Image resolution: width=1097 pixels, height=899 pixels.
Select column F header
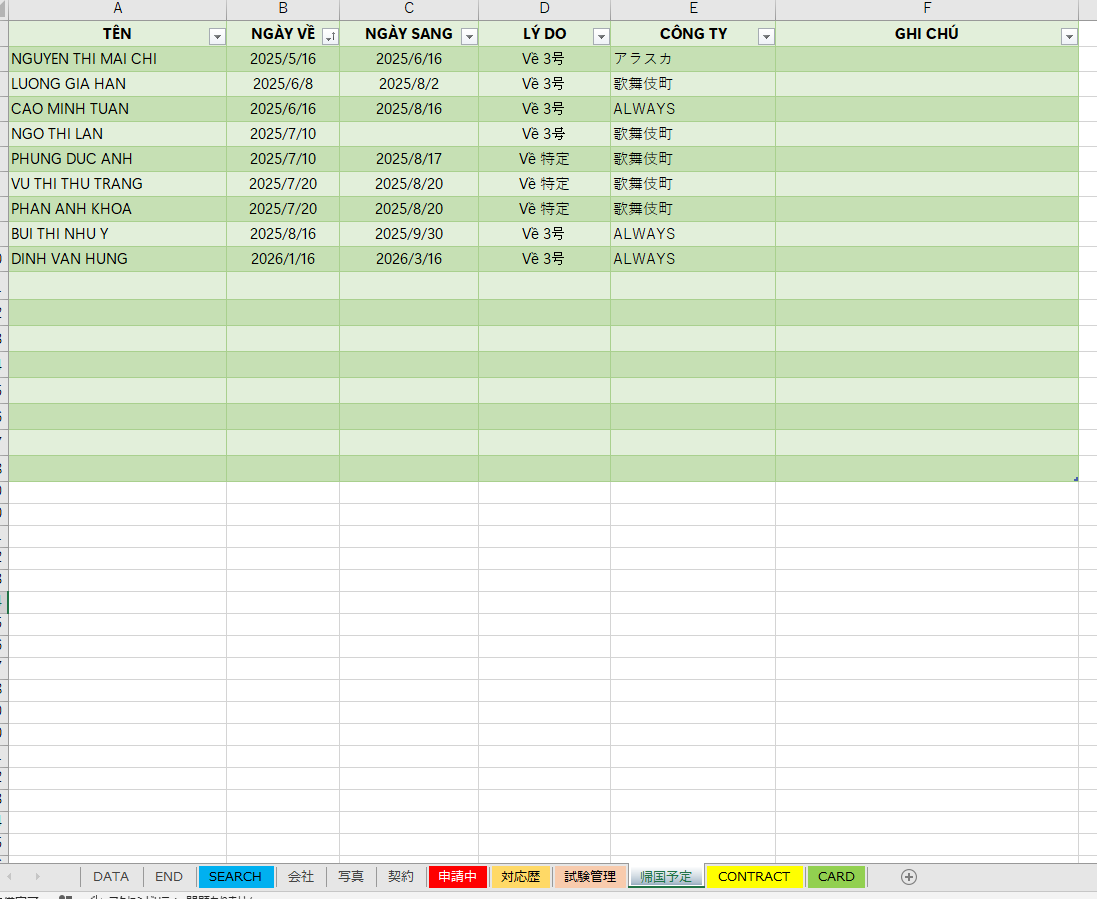click(926, 9)
